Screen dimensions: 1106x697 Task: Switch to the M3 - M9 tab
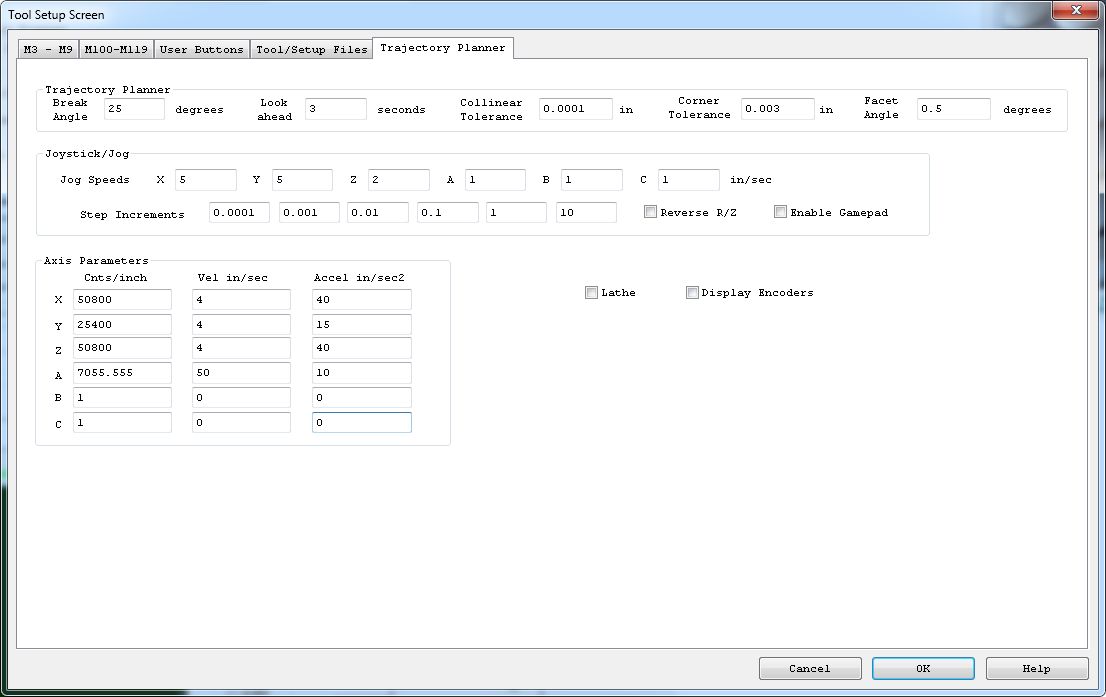(x=48, y=49)
